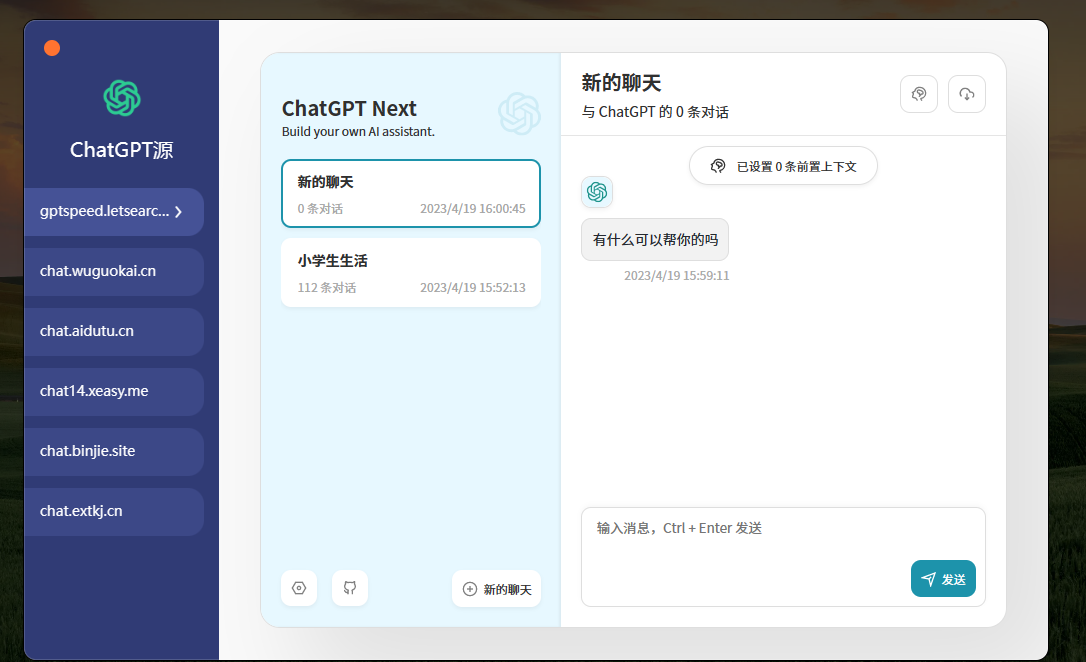Open the 小学生生活 conversation
1086x662 pixels.
coord(411,272)
